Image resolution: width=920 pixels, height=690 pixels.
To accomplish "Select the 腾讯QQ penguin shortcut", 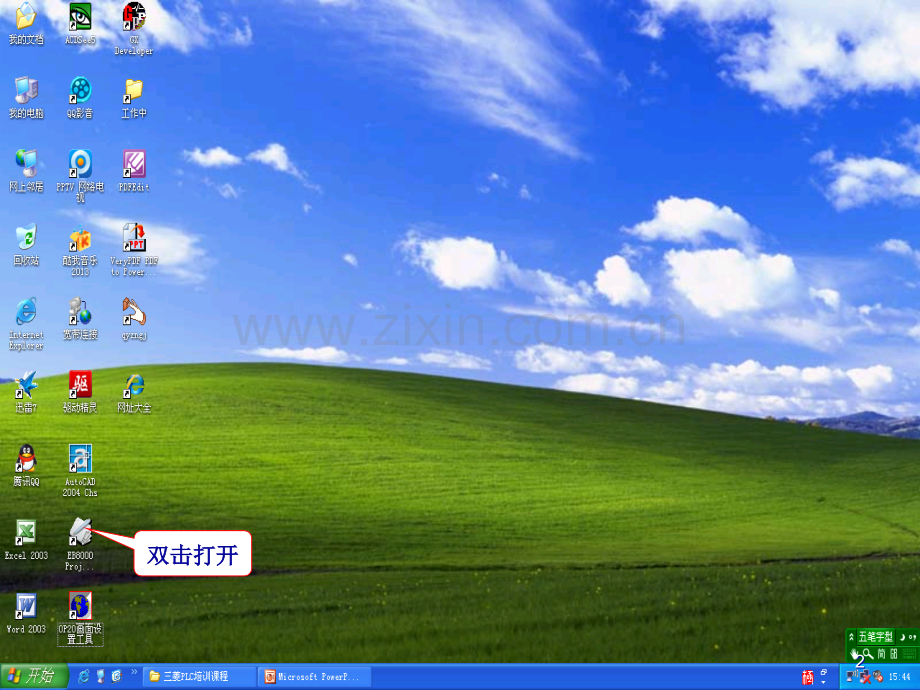I will [26, 466].
